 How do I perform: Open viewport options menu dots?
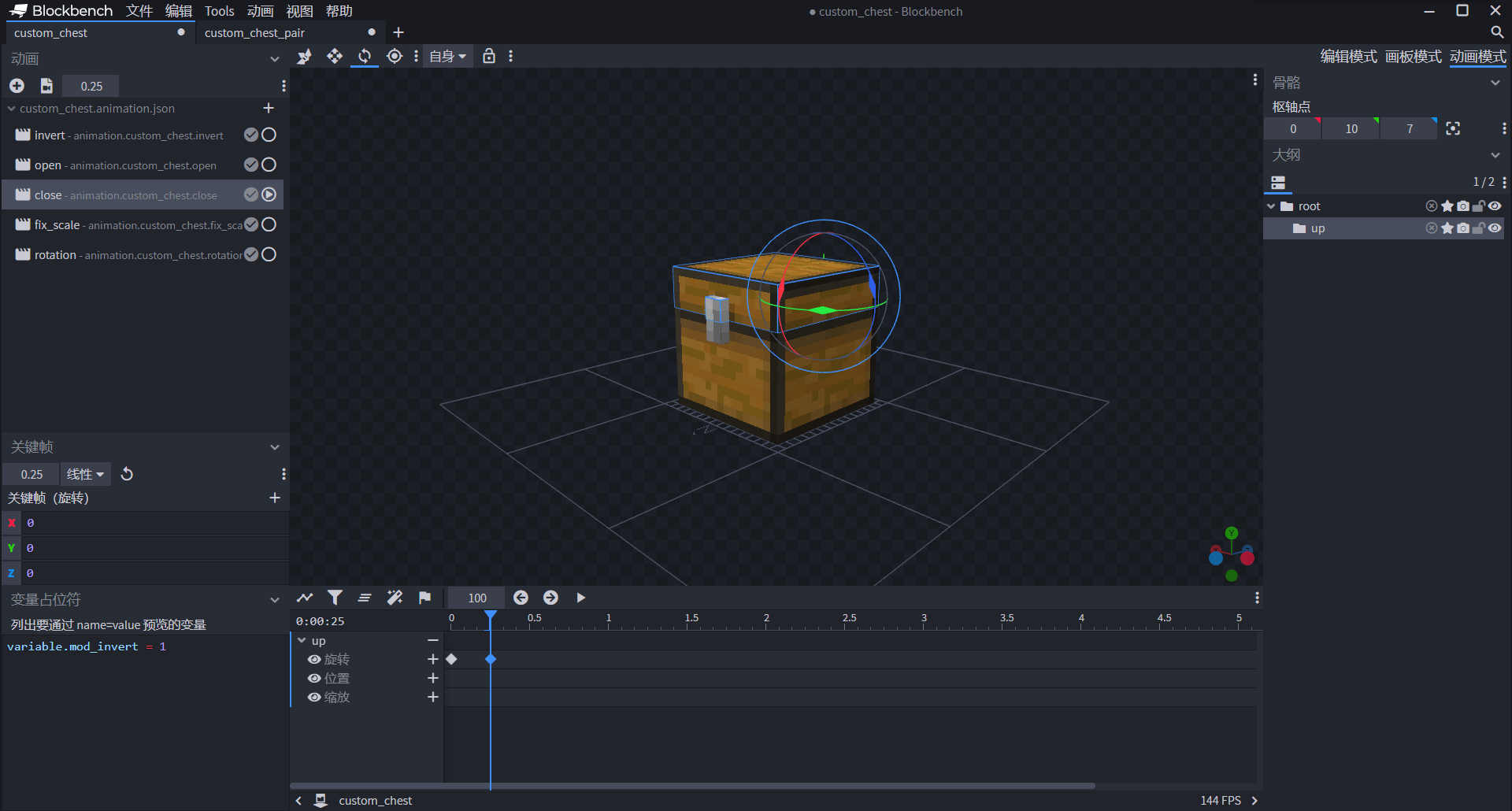click(1254, 80)
